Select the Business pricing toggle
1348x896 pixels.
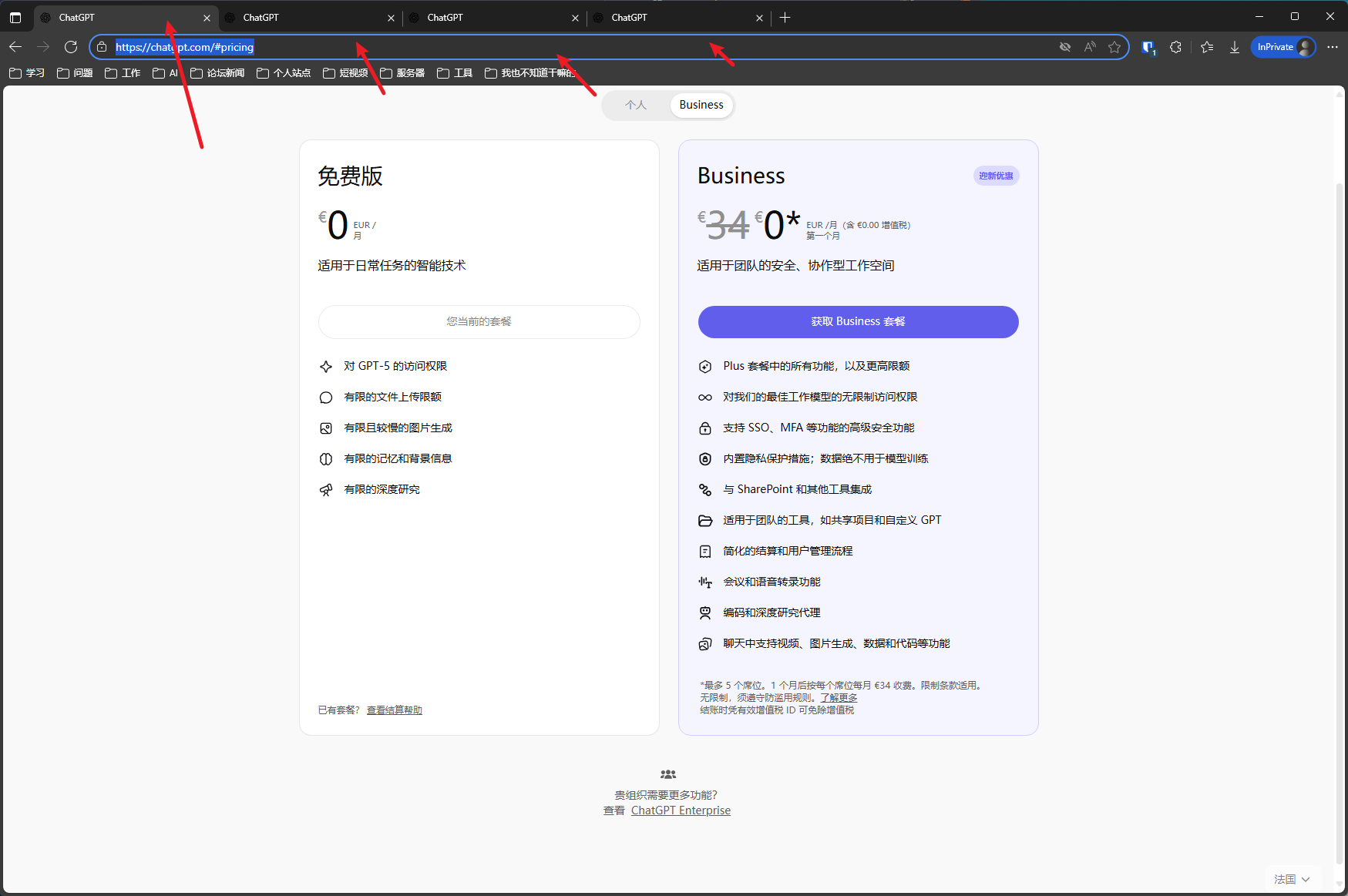[701, 105]
